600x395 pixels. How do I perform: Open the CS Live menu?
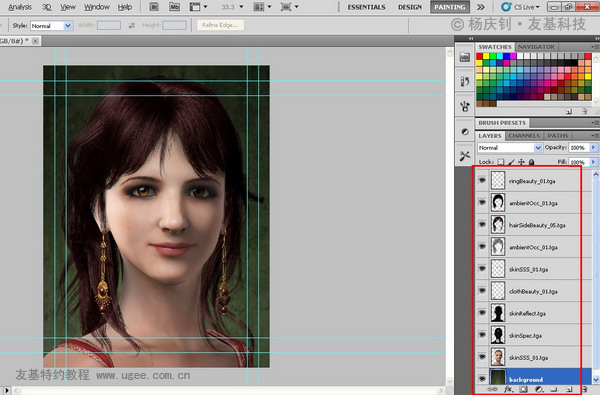[x=520, y=7]
